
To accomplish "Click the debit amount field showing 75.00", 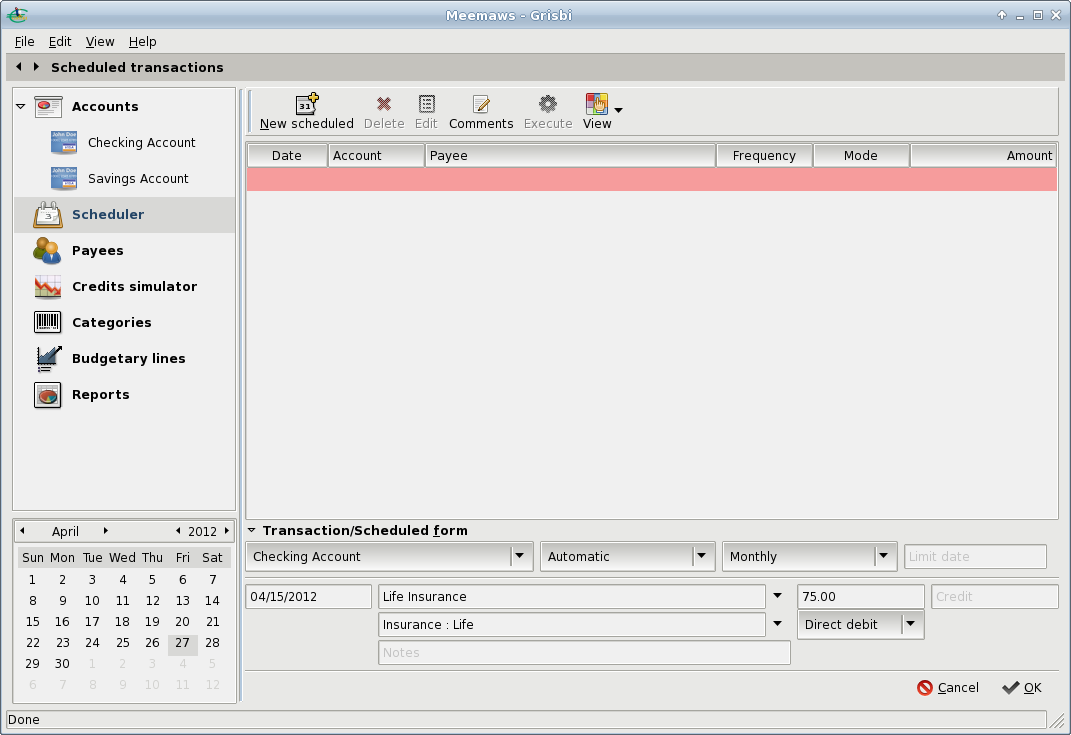I will [x=861, y=596].
